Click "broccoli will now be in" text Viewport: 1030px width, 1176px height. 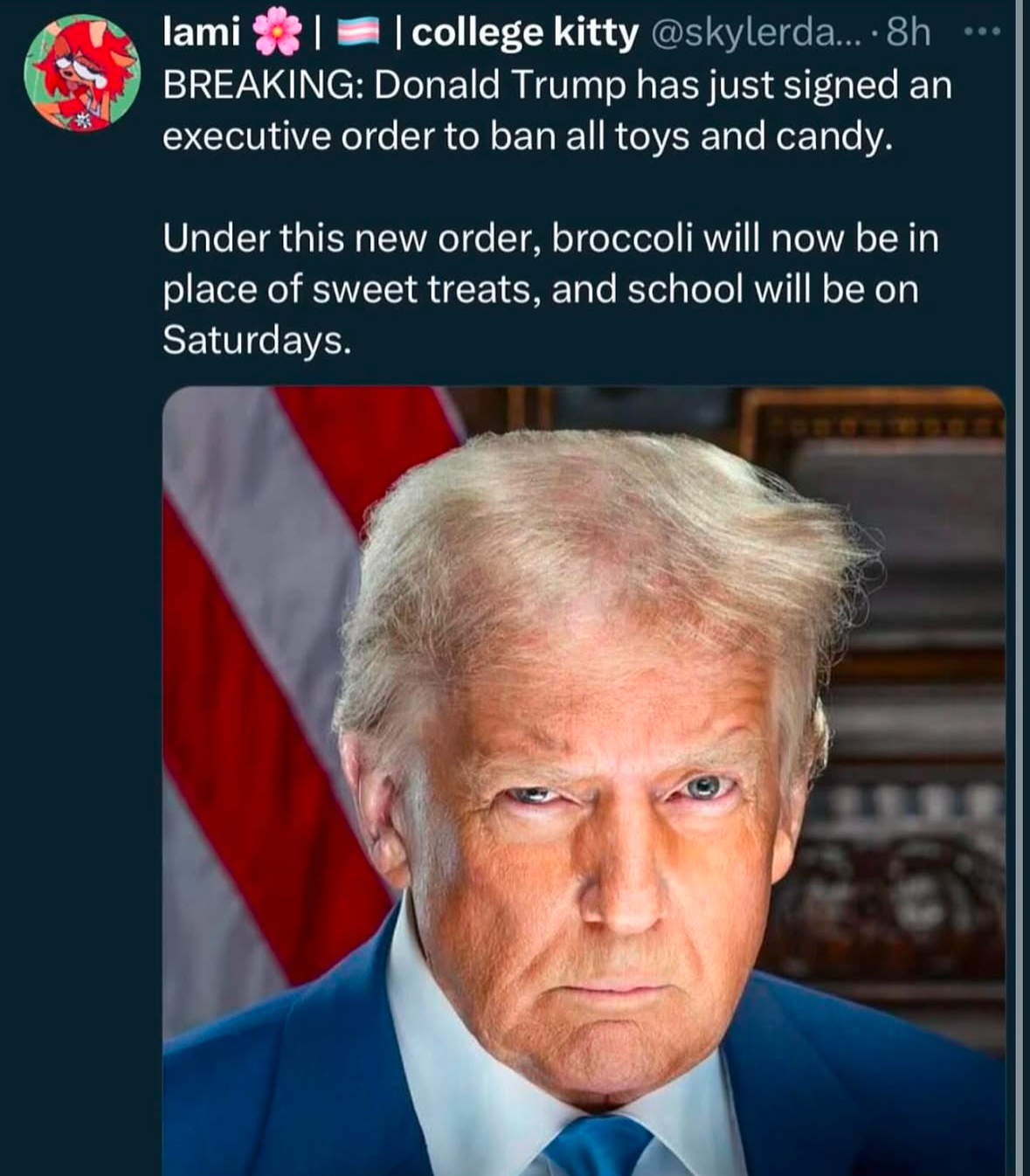click(x=745, y=239)
